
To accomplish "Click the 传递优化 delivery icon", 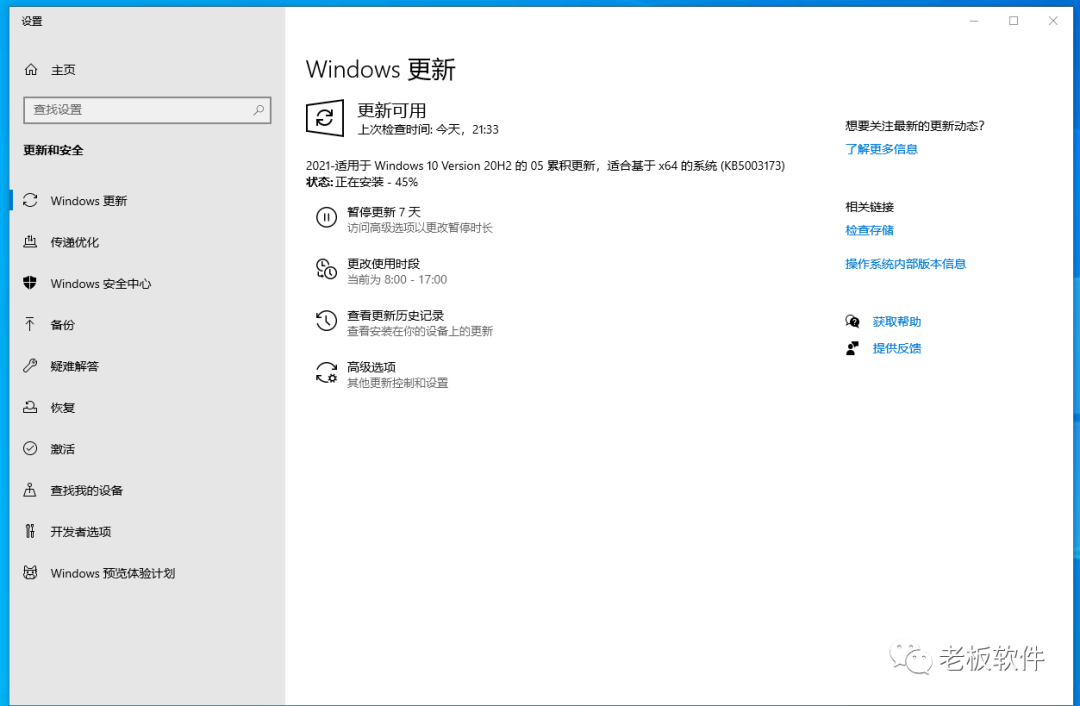I will click(x=30, y=242).
